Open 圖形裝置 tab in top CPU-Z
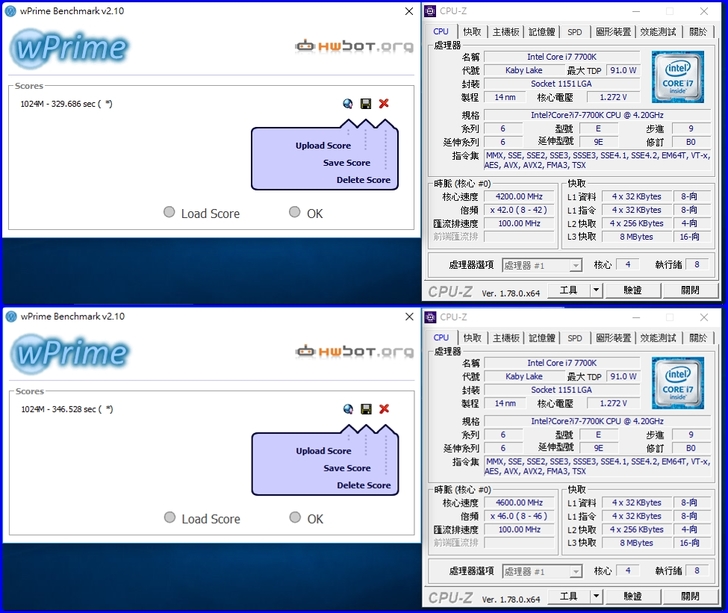This screenshot has height=613, width=728. [613, 32]
